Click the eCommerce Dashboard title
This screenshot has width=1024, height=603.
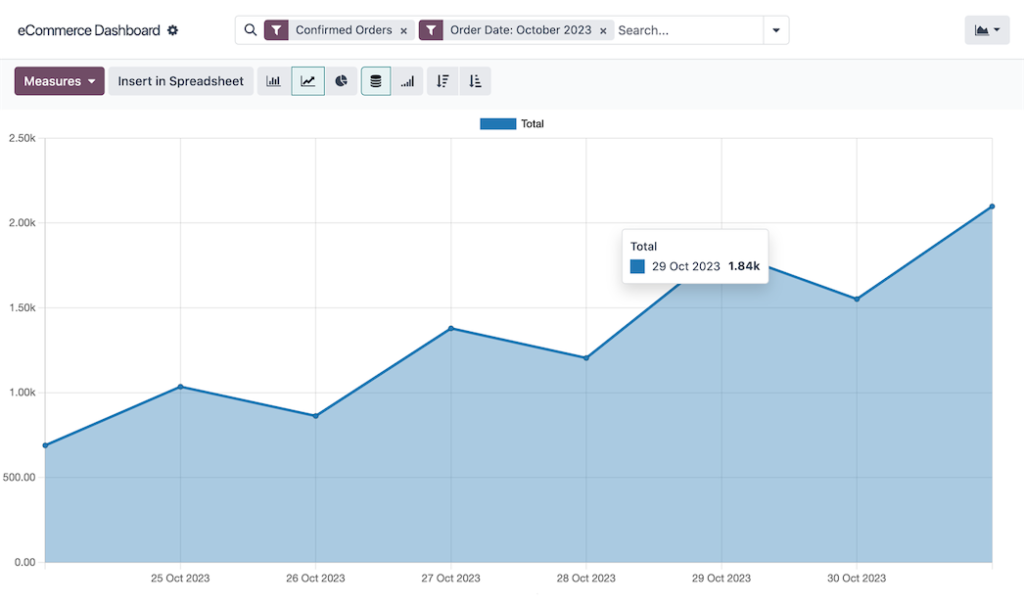point(88,30)
